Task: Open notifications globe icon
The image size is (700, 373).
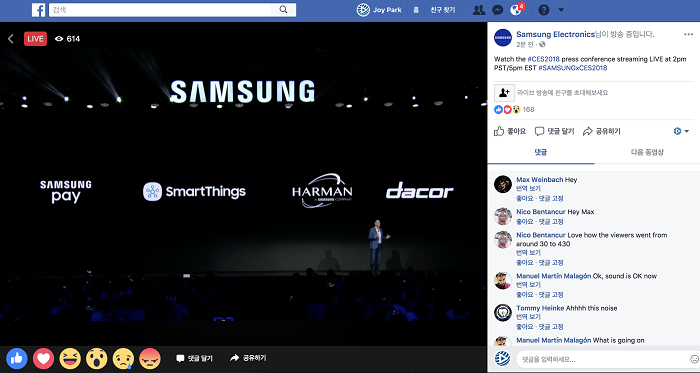Action: 516,10
